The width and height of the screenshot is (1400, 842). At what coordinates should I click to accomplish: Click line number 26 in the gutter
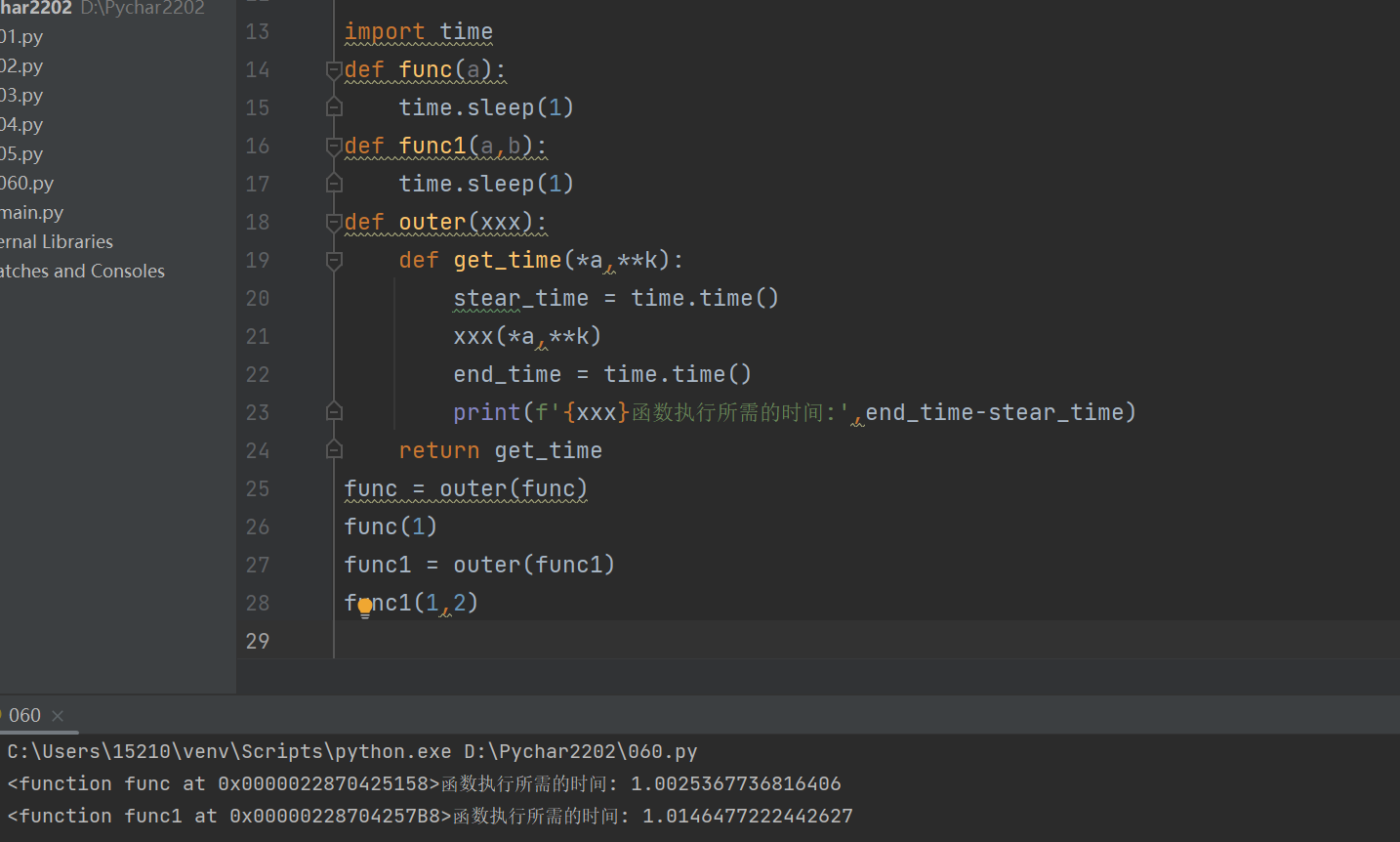[258, 527]
